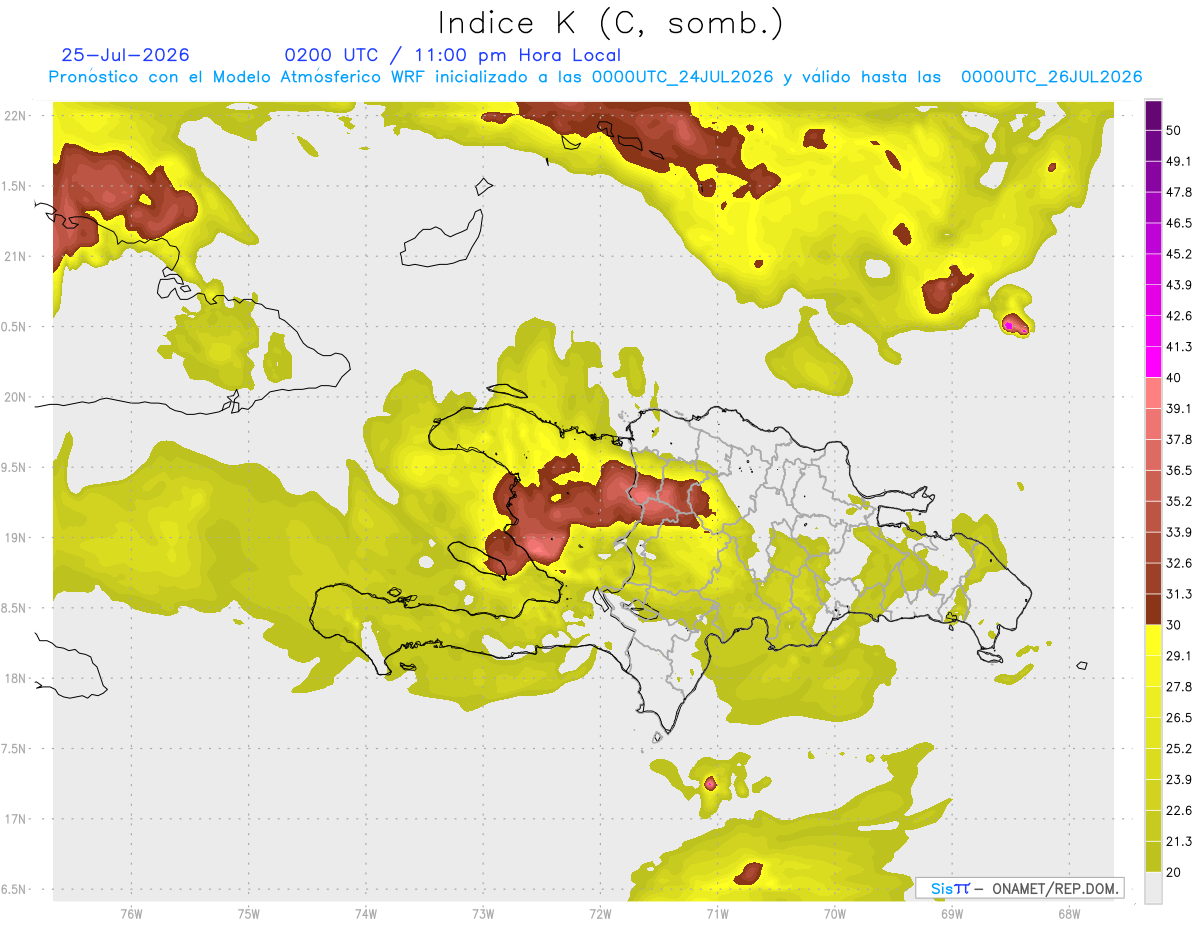Click the colorbar label "50"
Viewport: 1200px width, 927px height.
click(1174, 130)
